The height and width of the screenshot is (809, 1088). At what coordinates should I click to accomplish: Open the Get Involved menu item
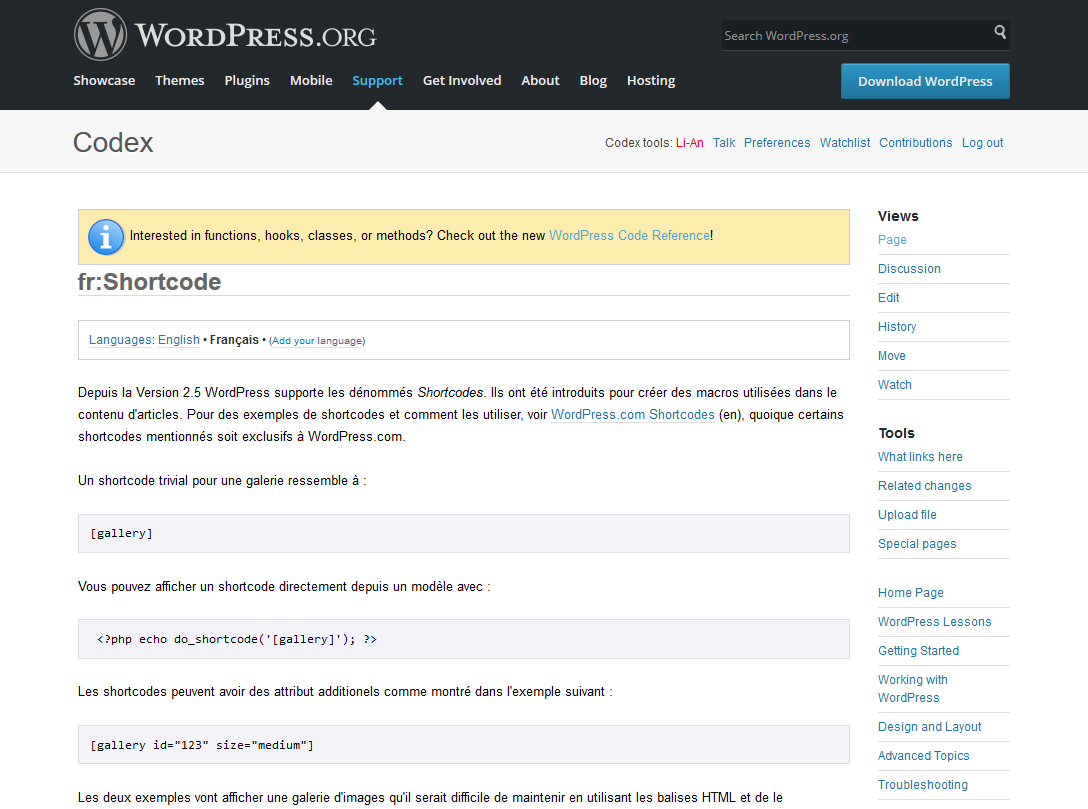tap(462, 80)
